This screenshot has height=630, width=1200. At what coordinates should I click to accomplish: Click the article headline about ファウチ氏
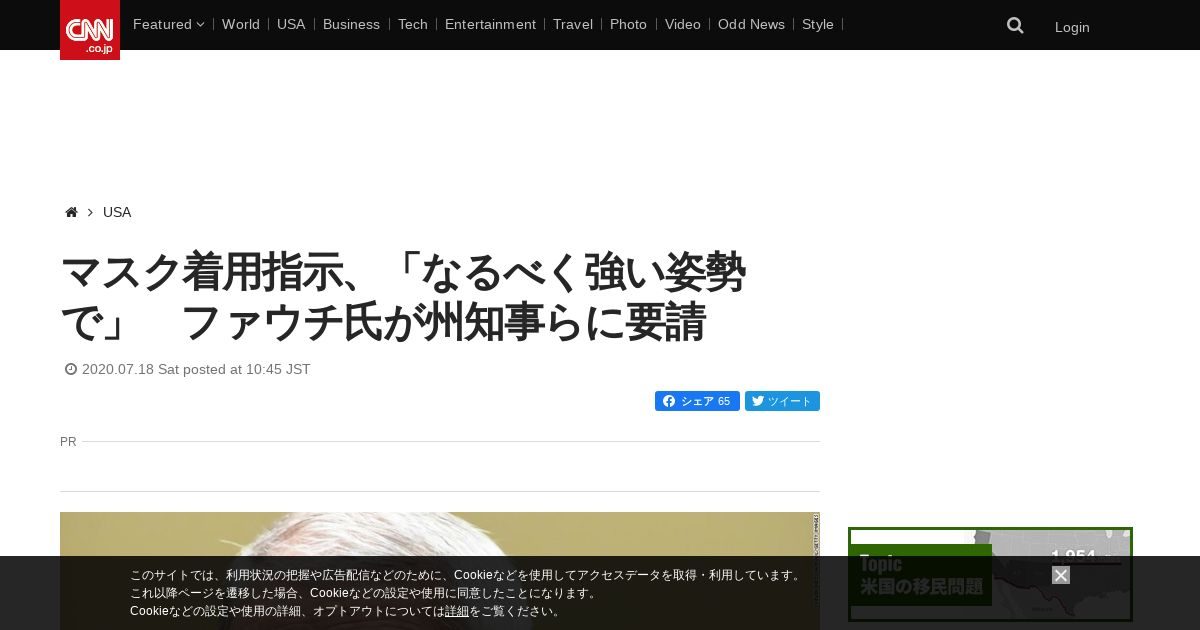click(403, 297)
